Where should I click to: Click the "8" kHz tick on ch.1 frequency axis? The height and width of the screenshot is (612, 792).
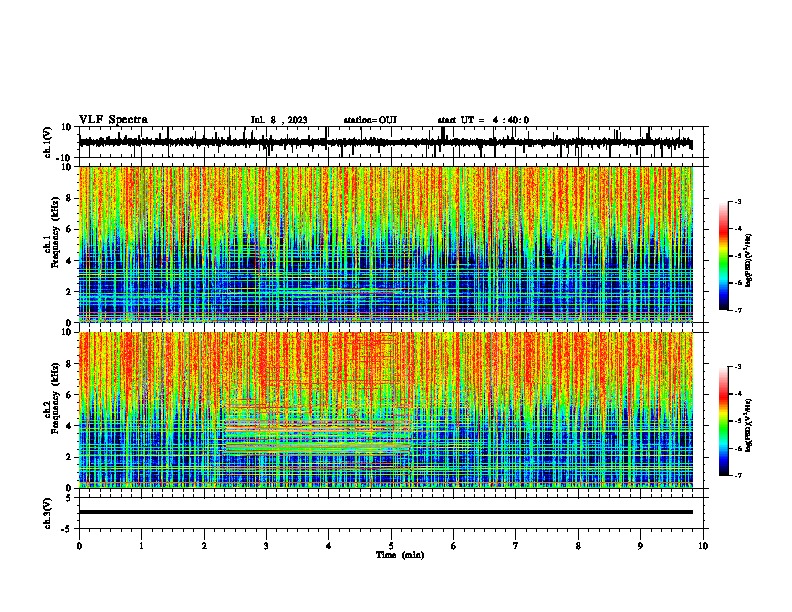point(70,198)
